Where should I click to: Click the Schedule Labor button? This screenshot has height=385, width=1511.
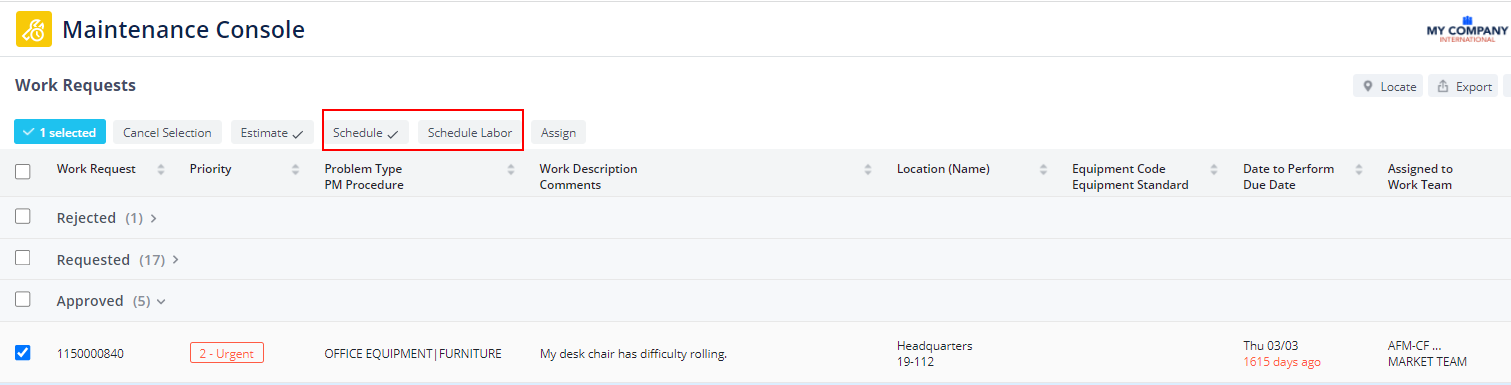470,132
